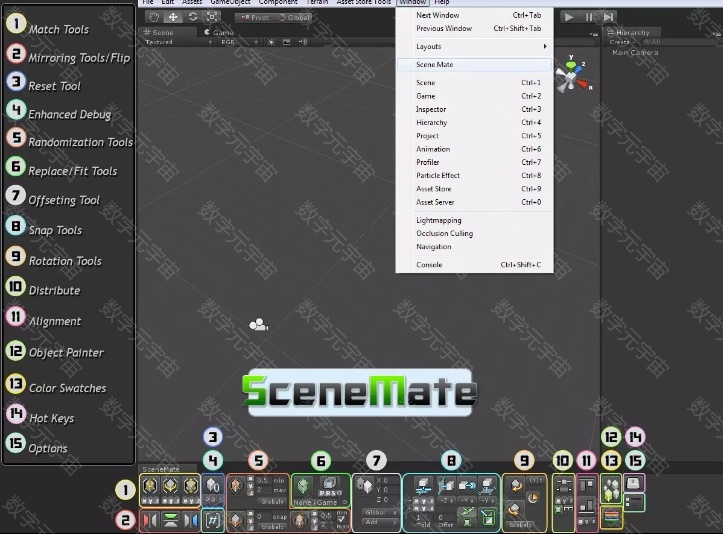The width and height of the screenshot is (723, 534).
Task: Click the green vertical Flip icon
Action: click(x=171, y=521)
